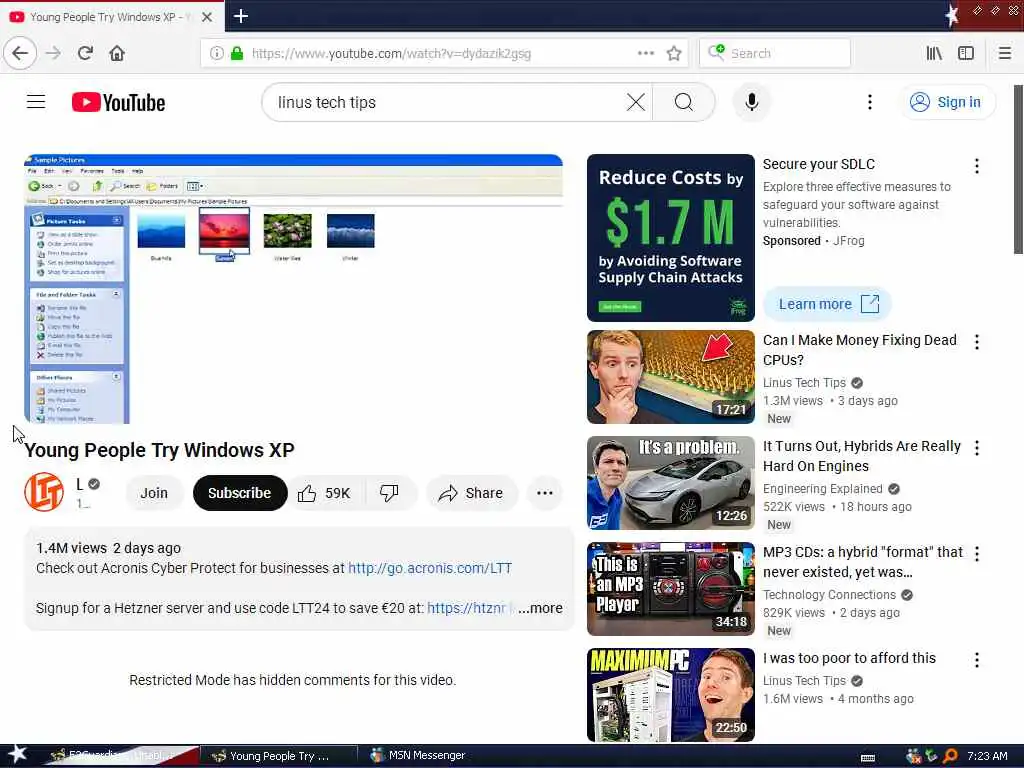The image size is (1024, 768).
Task: Click the Join button
Action: coord(154,493)
